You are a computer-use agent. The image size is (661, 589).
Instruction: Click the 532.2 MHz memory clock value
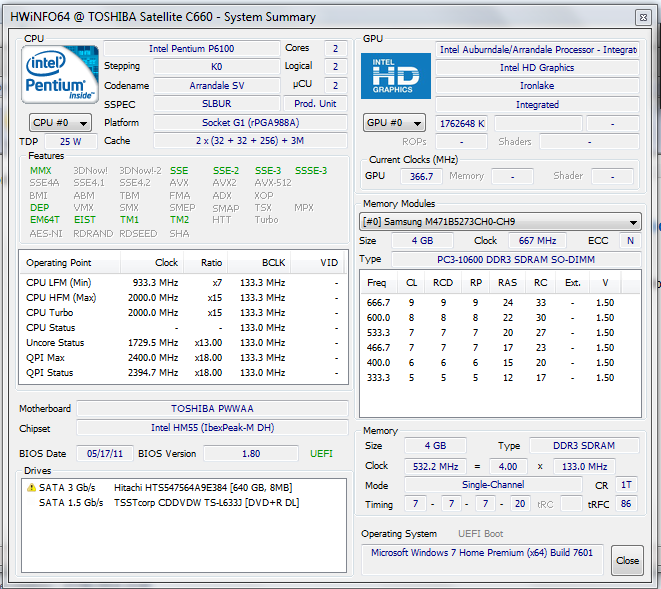coord(435,467)
